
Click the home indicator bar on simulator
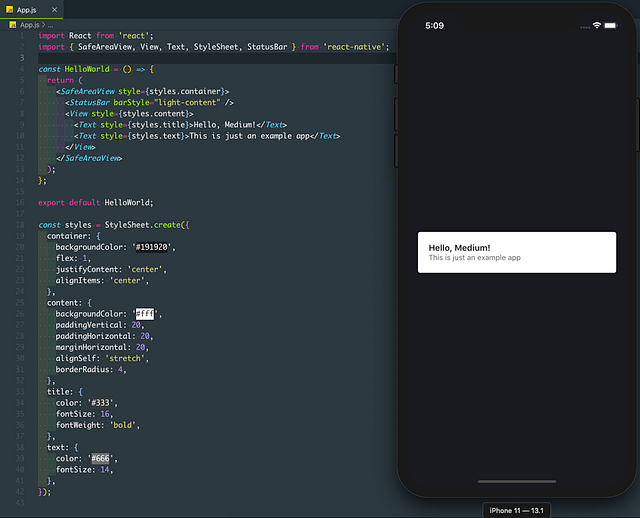point(517,482)
